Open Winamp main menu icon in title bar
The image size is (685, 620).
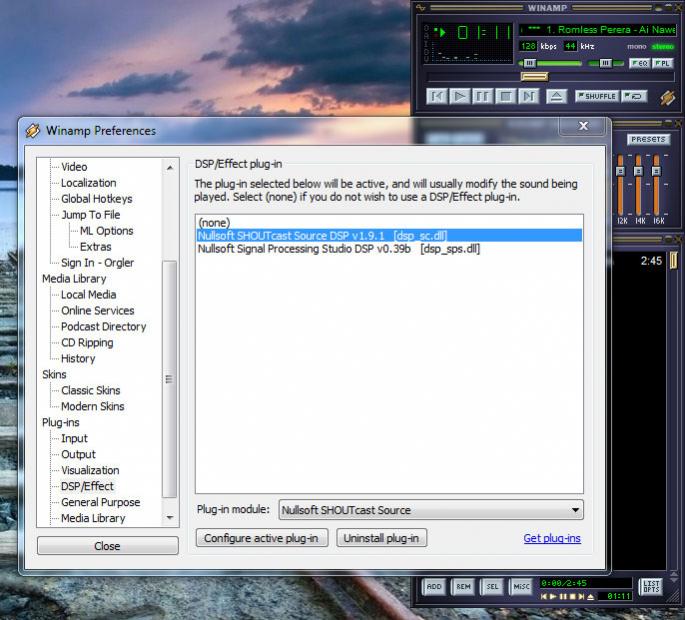(421, 7)
